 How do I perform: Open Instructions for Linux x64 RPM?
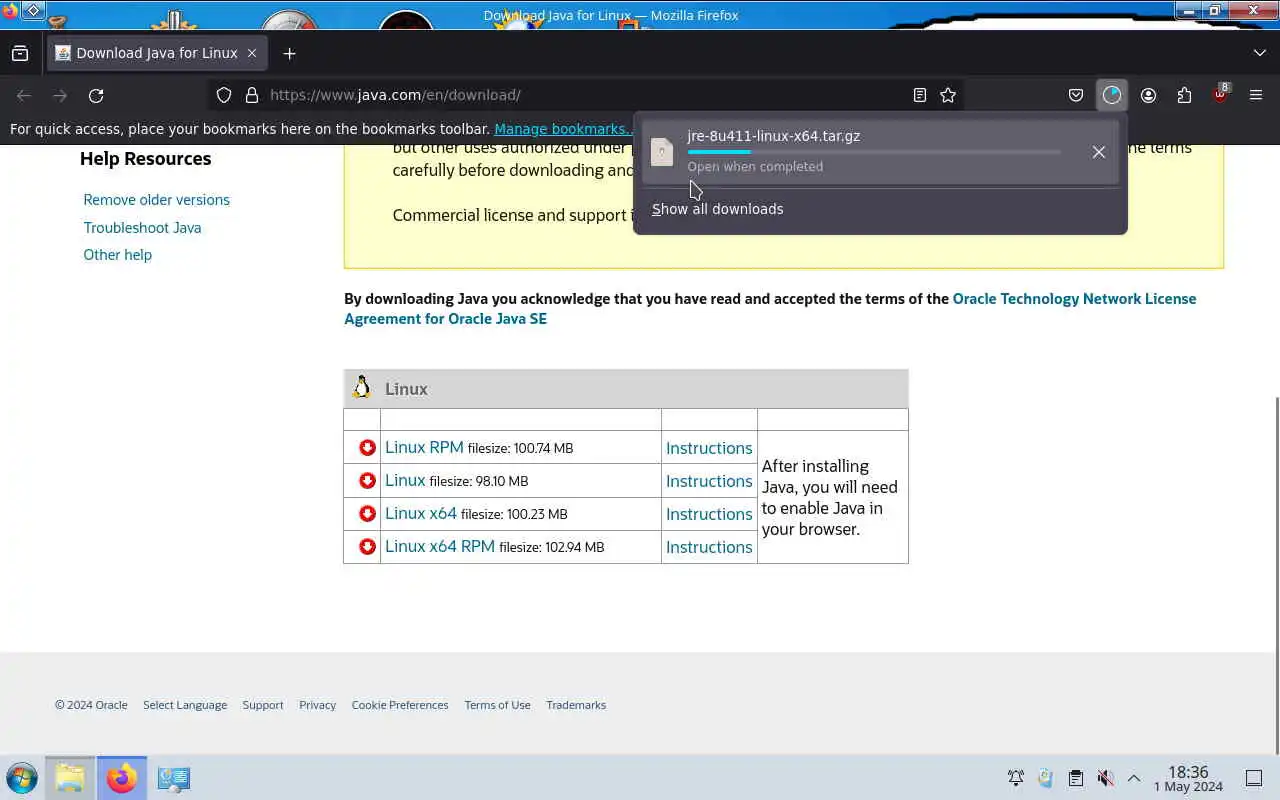point(709,547)
